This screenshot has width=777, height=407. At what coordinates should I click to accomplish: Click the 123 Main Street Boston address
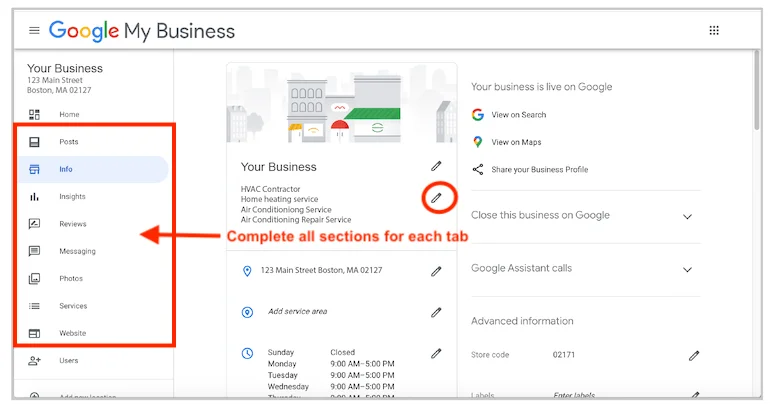[x=321, y=270]
